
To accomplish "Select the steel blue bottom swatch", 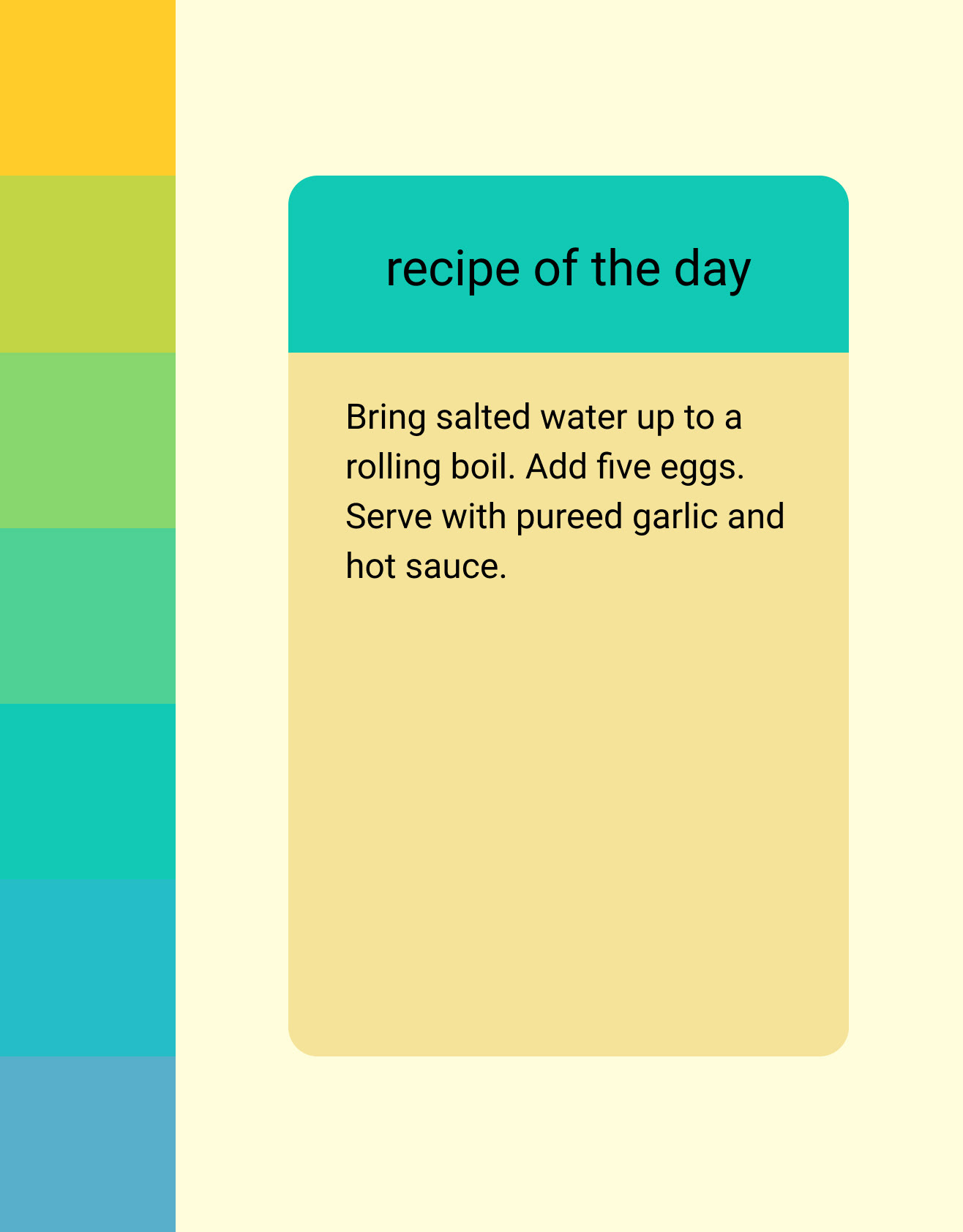I will click(88, 1144).
